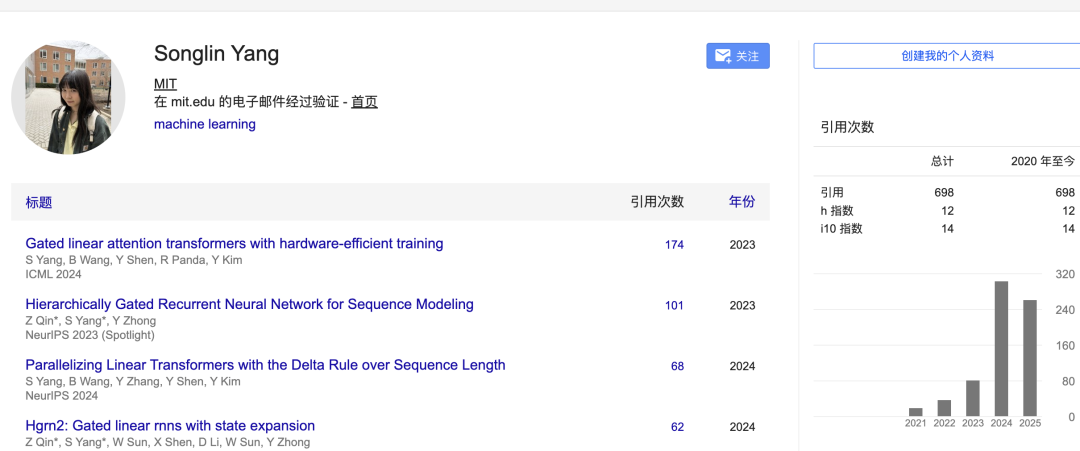1080x451 pixels.
Task: Click the envelope icon on the follow button
Action: (x=723, y=56)
